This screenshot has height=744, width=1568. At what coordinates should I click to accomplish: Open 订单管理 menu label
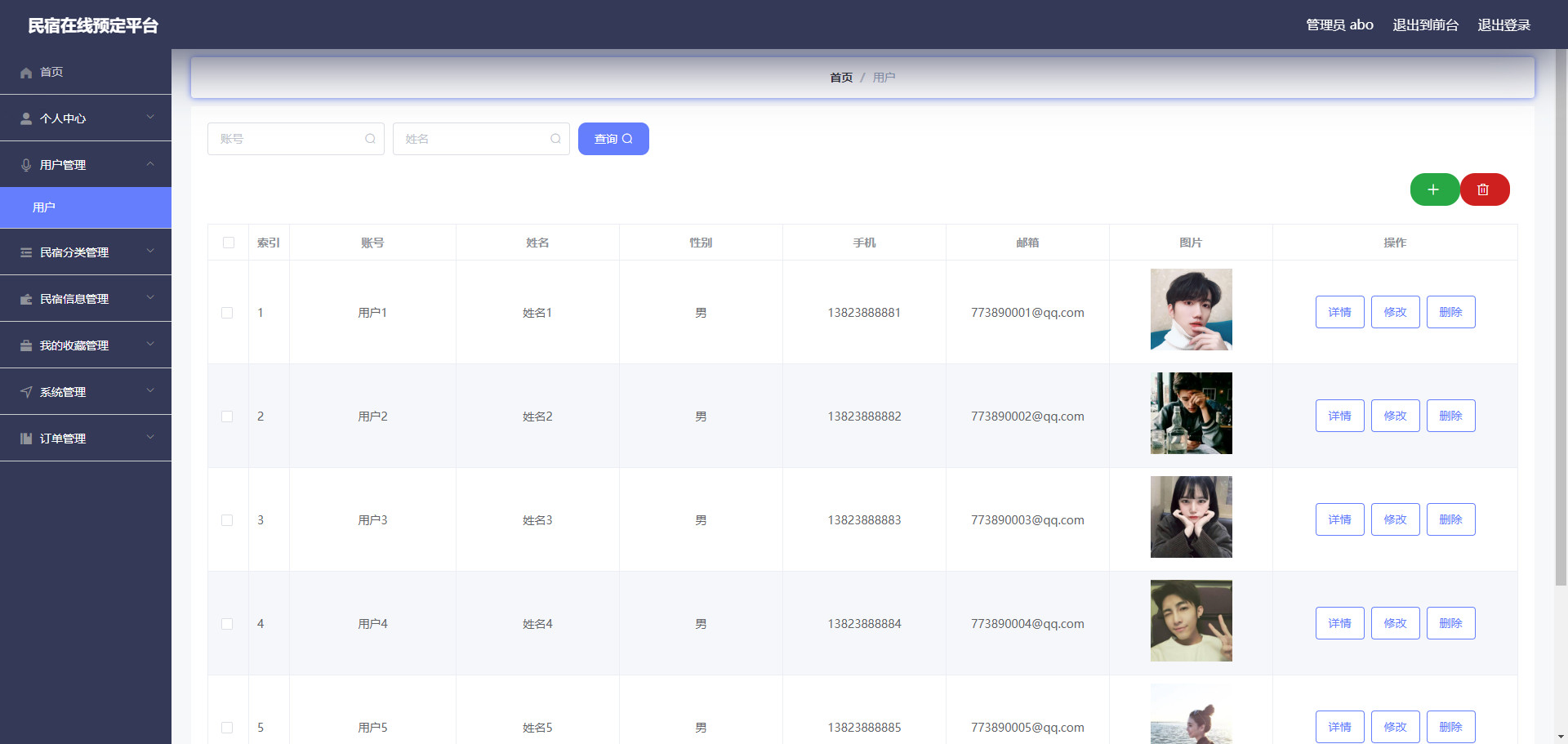tap(63, 439)
